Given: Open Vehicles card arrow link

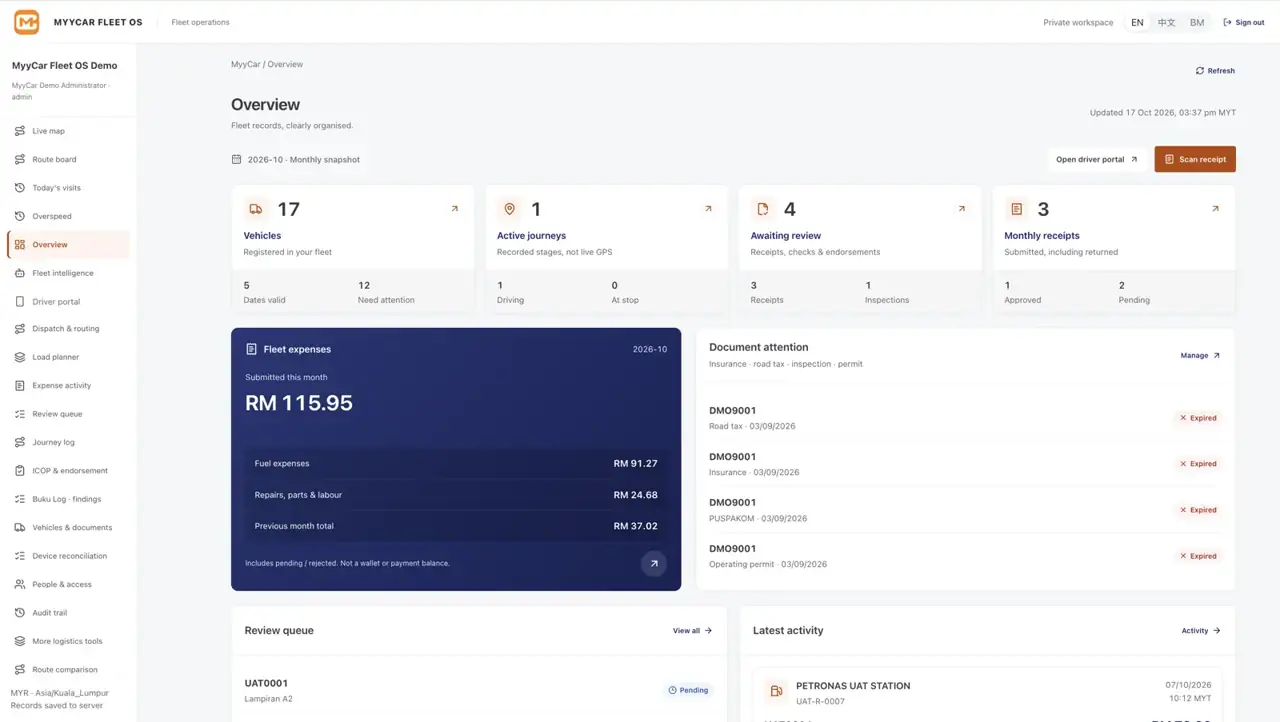Looking at the screenshot, I should [x=454, y=209].
